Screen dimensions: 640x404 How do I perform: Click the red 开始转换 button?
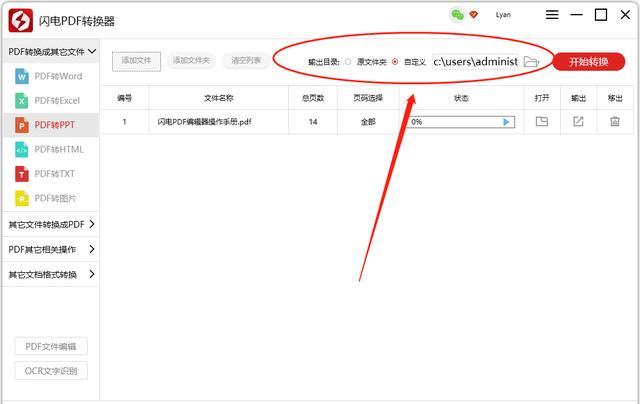click(x=589, y=62)
